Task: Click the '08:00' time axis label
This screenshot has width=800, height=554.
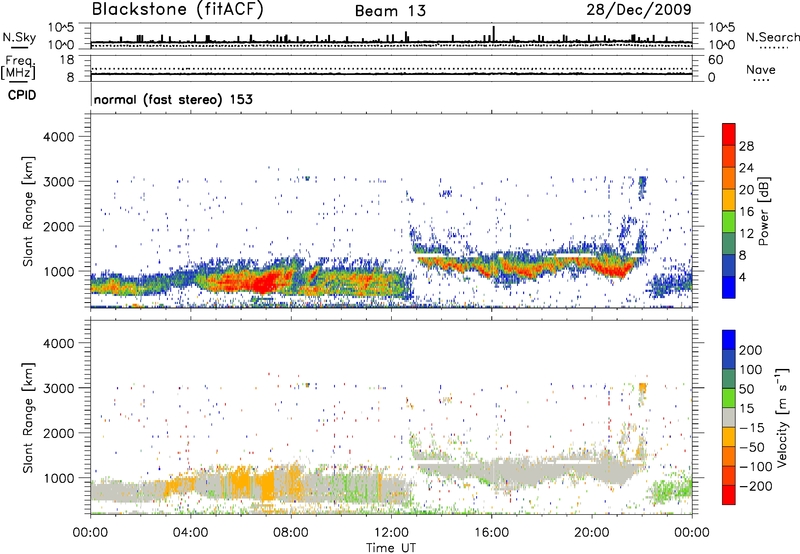Action: (x=291, y=533)
